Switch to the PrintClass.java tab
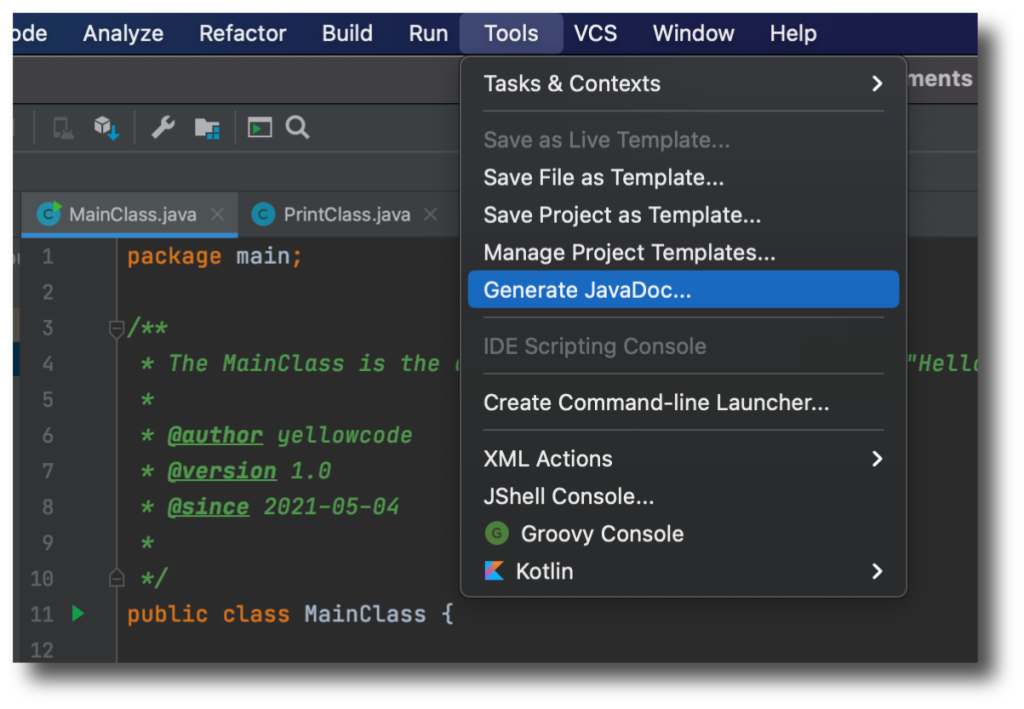 [347, 214]
